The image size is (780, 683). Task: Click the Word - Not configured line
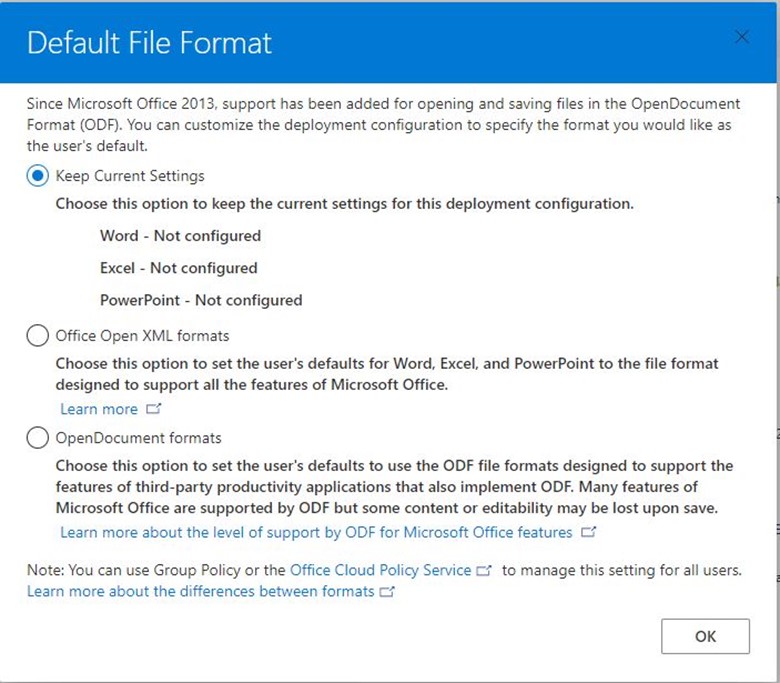click(x=180, y=236)
